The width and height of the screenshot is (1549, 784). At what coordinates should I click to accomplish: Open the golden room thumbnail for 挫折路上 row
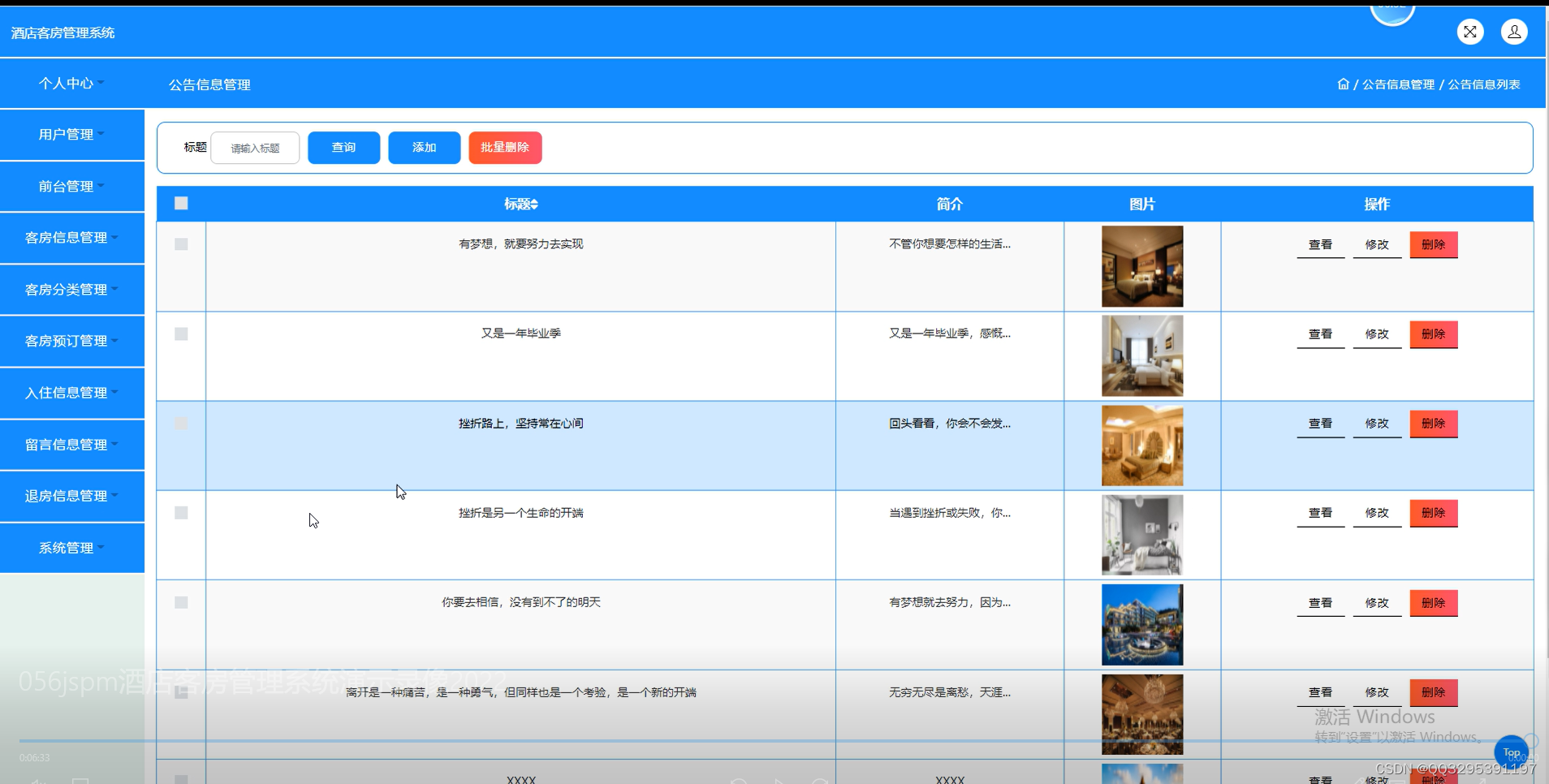[x=1142, y=446]
